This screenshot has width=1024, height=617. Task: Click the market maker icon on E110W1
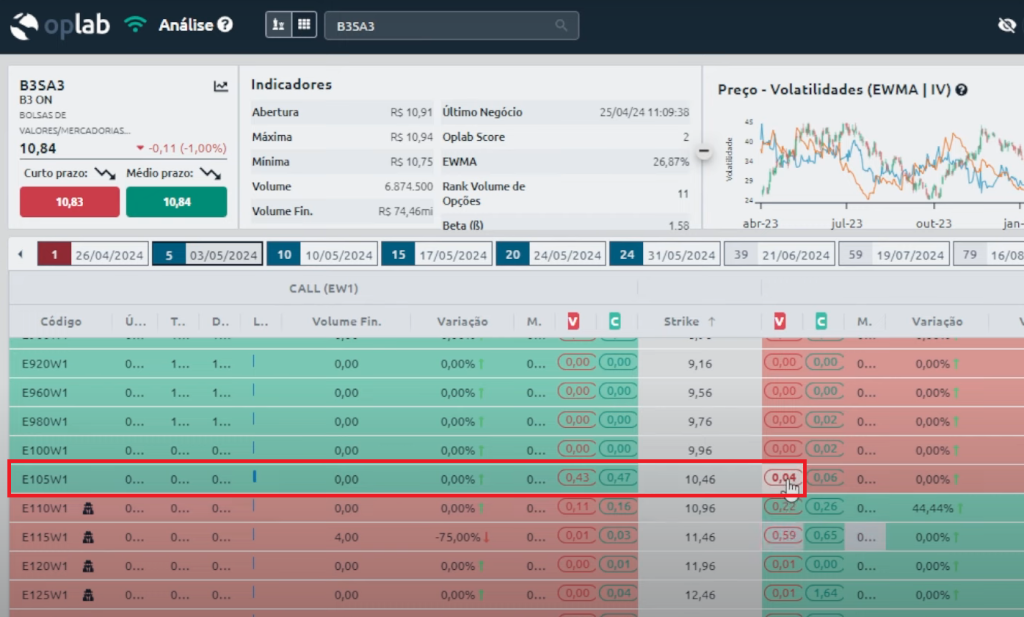(x=89, y=508)
